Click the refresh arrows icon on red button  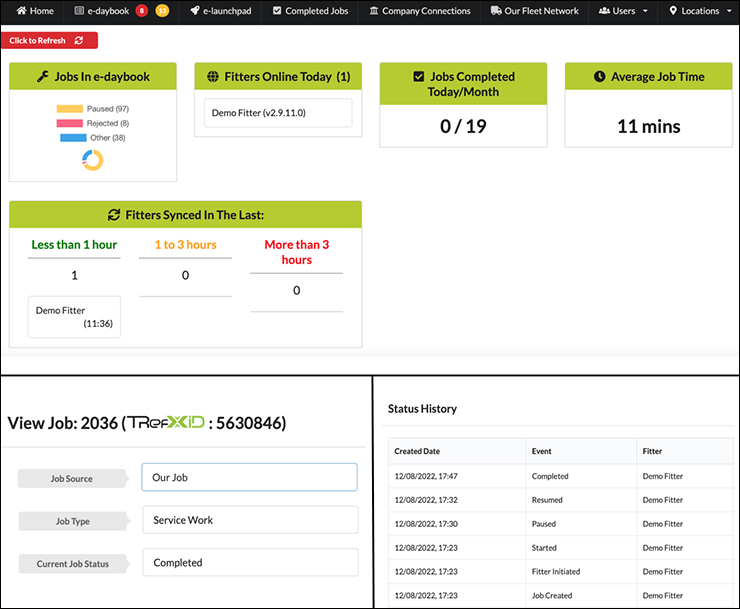pyautogui.click(x=79, y=40)
